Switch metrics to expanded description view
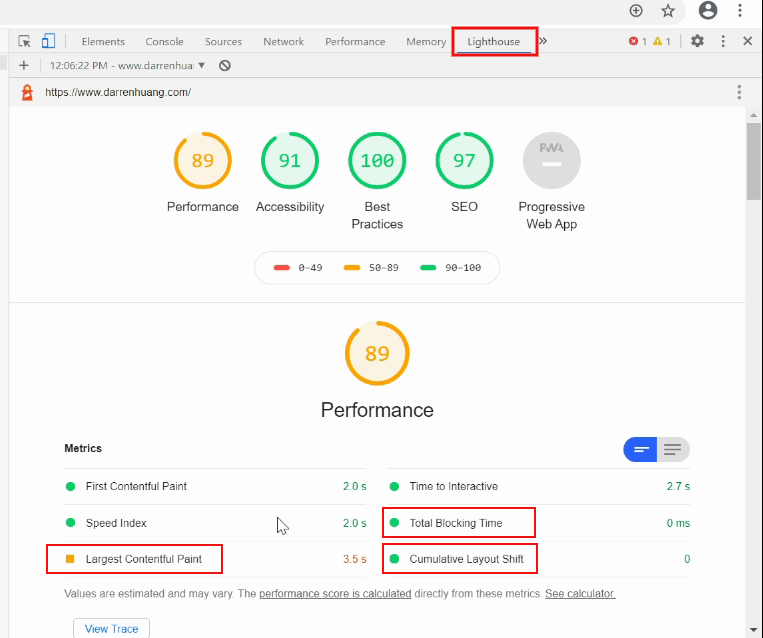Screen dimensions: 763x638 (x=673, y=449)
